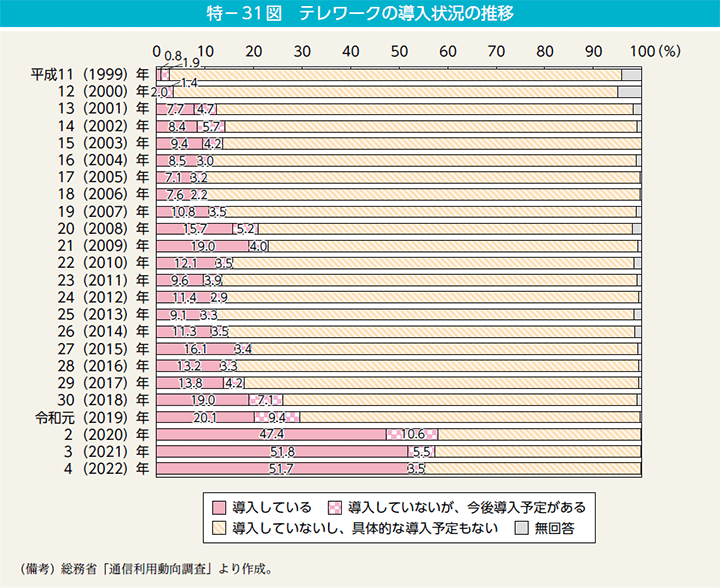Click the axis label '100 (%)'
Screen dimensions: 720x588
[x=655, y=51]
